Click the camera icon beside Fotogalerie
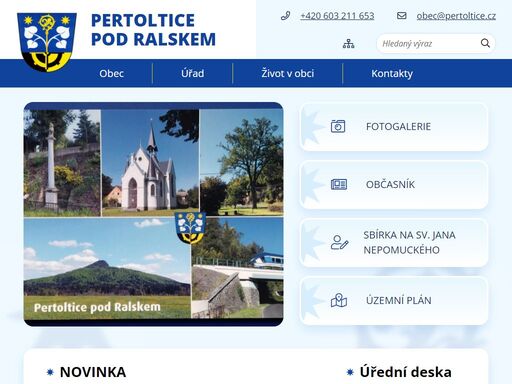 (x=338, y=126)
